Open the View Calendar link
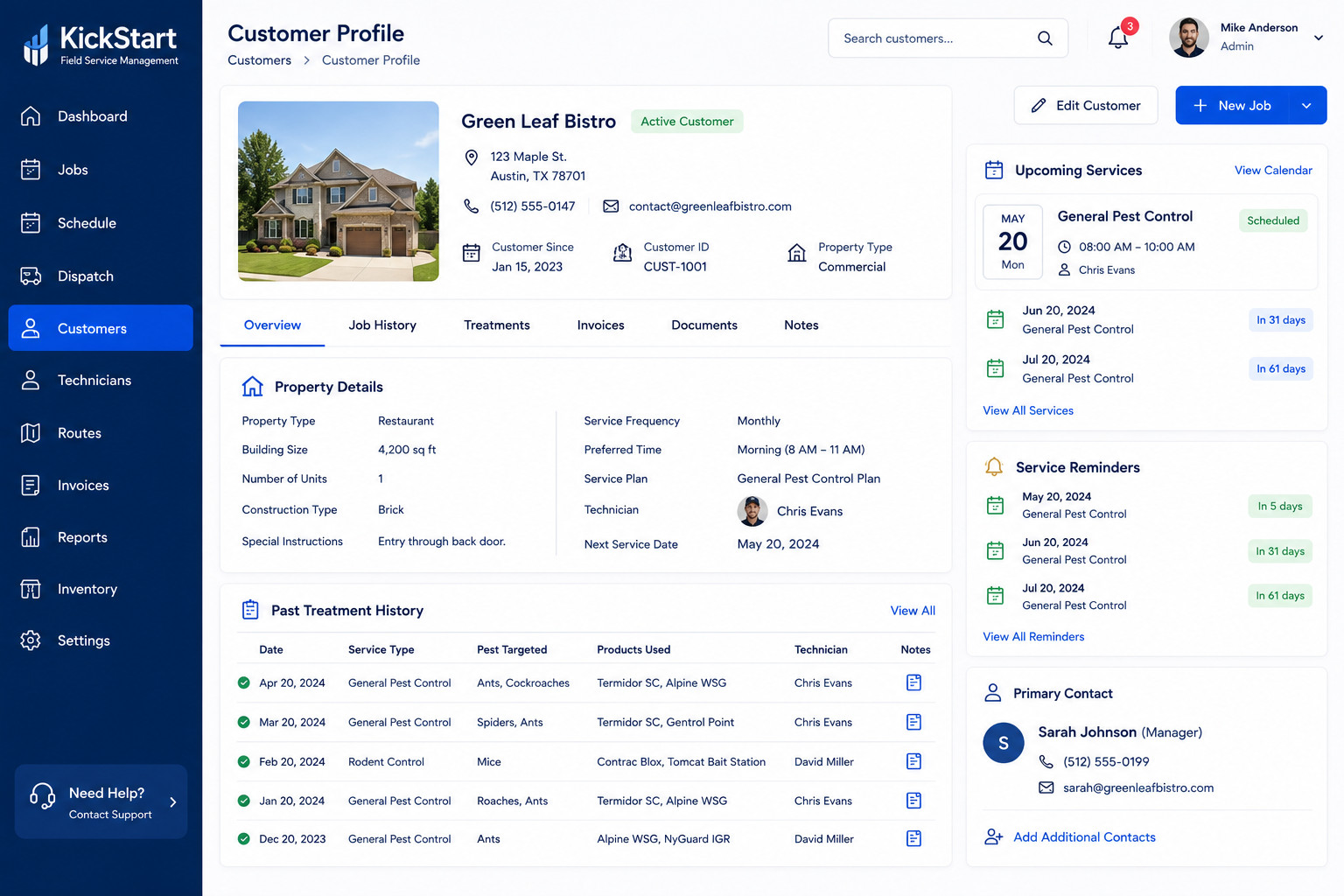The width and height of the screenshot is (1344, 896). 1273,171
